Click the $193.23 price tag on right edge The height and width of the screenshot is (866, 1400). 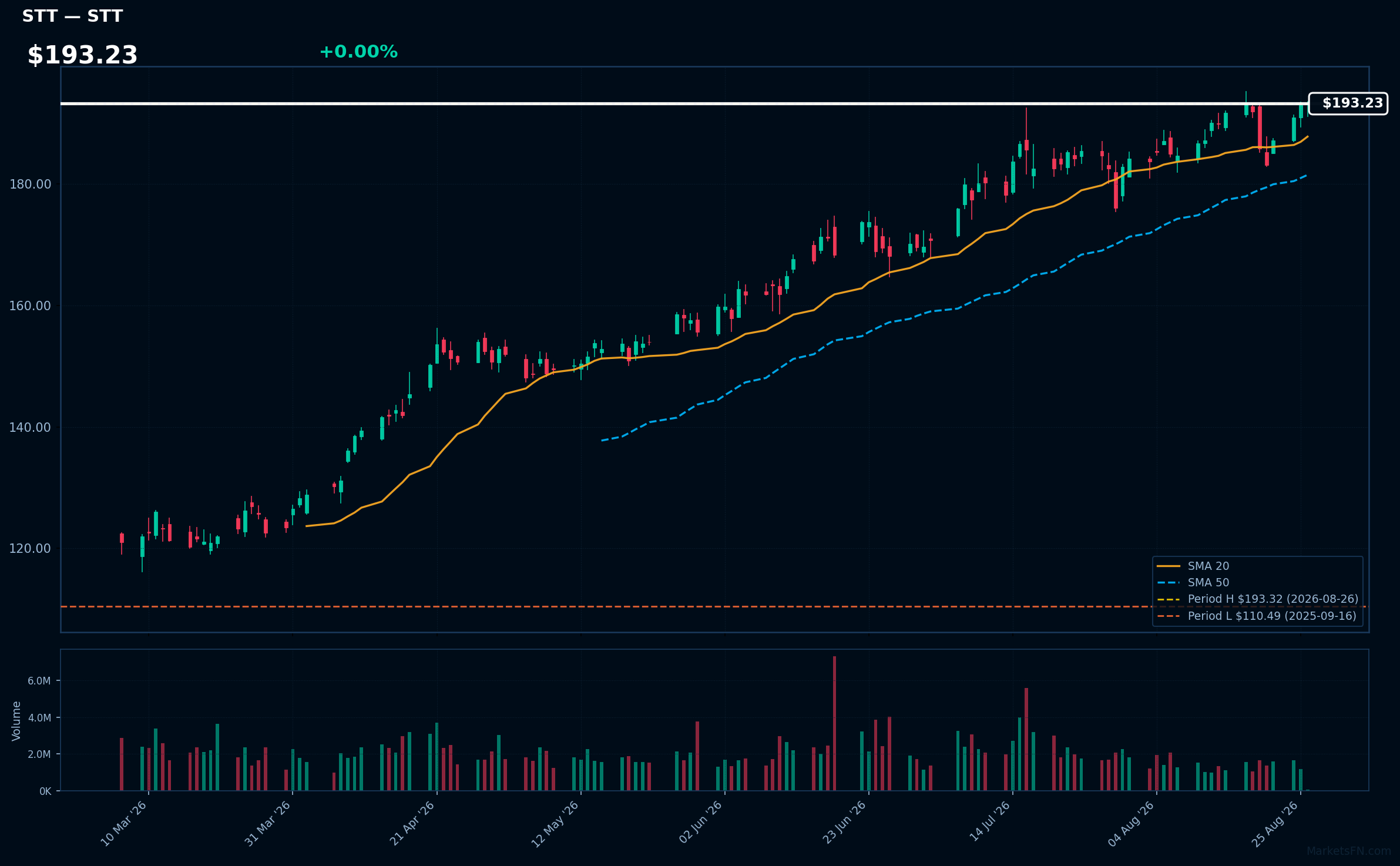(x=1348, y=103)
